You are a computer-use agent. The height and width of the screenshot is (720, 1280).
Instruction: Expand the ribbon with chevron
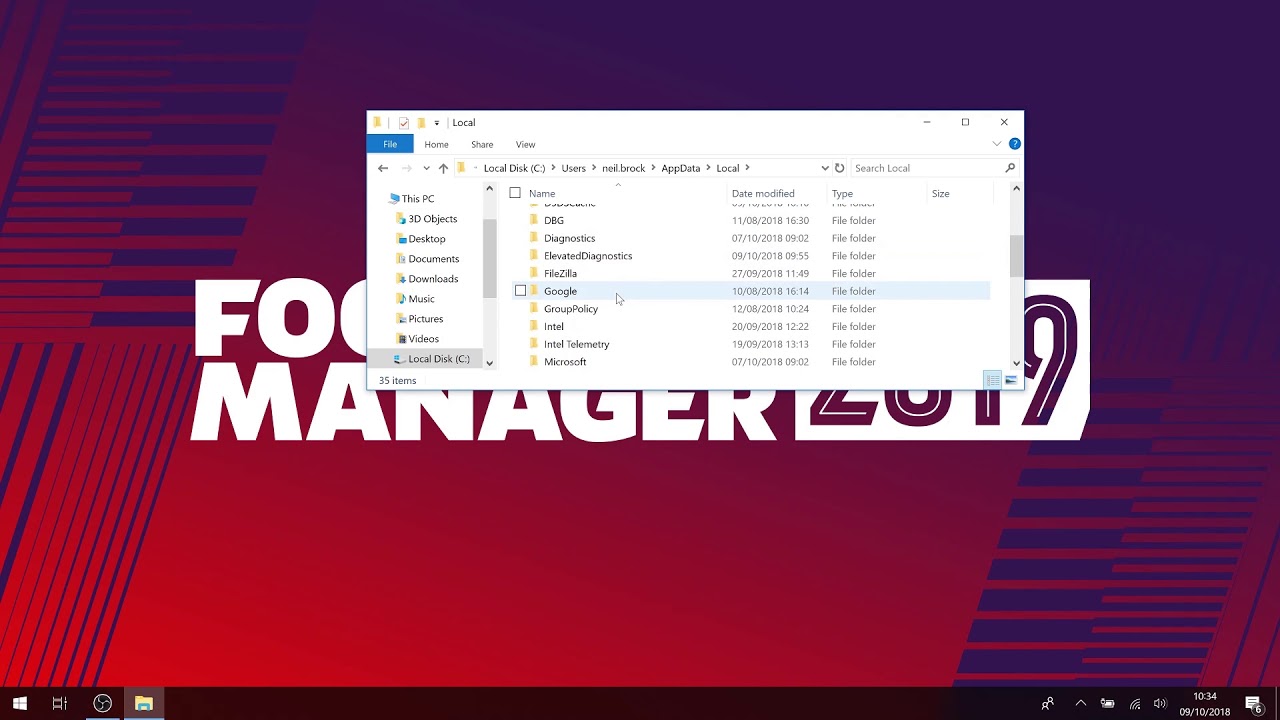tap(996, 144)
